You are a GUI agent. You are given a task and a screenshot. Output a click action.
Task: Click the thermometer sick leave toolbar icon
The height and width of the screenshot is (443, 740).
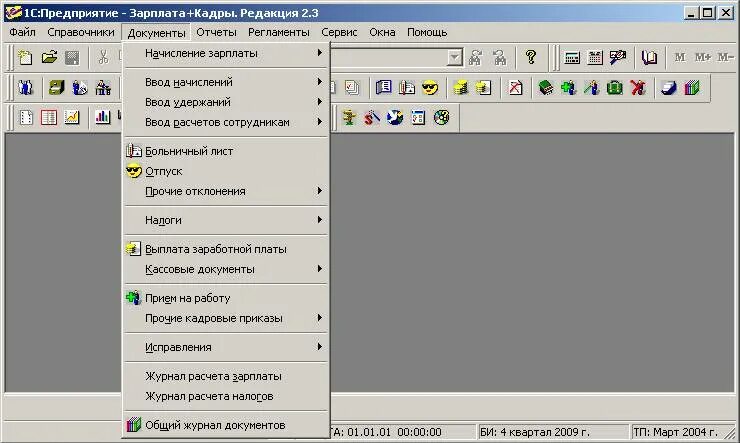pos(407,88)
